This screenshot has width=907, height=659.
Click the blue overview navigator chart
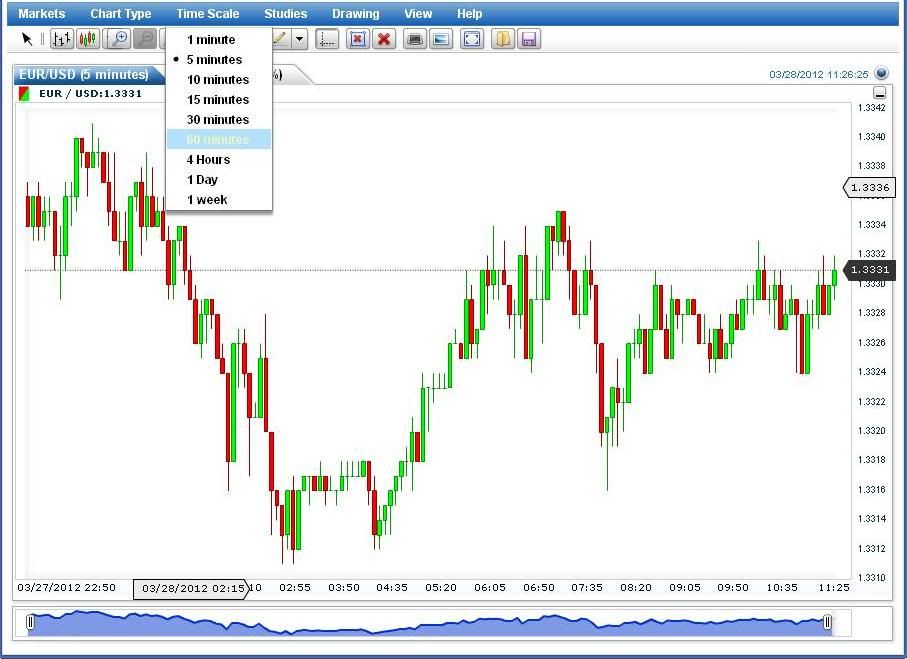[x=429, y=623]
